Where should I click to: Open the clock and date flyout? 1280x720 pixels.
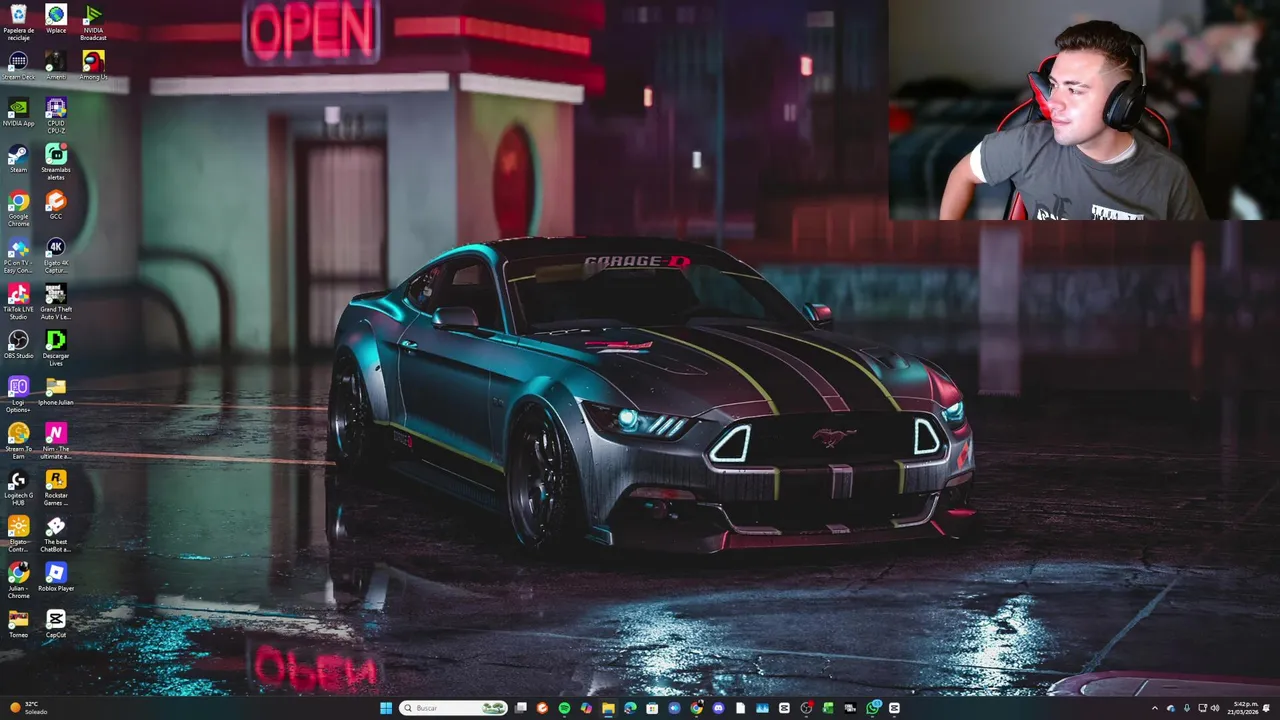click(1245, 708)
